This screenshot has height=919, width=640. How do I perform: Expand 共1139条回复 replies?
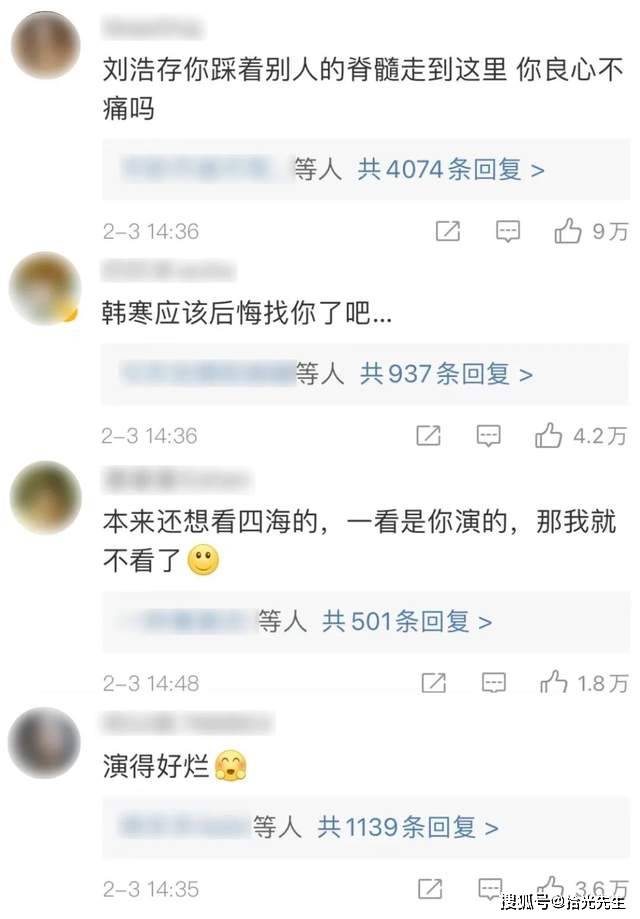coord(408,827)
